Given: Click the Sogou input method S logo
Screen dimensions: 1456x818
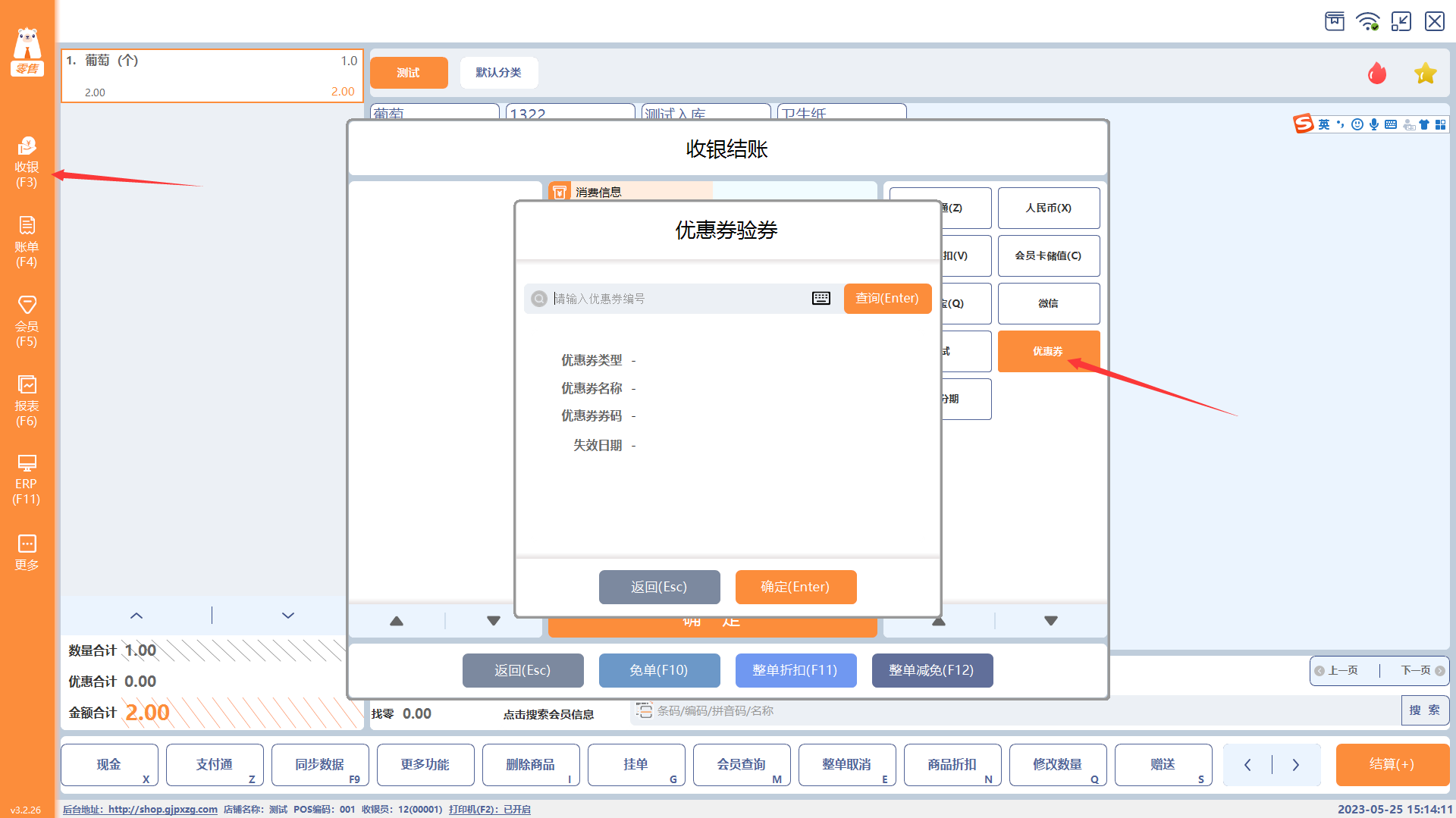Looking at the screenshot, I should pyautogui.click(x=1303, y=124).
